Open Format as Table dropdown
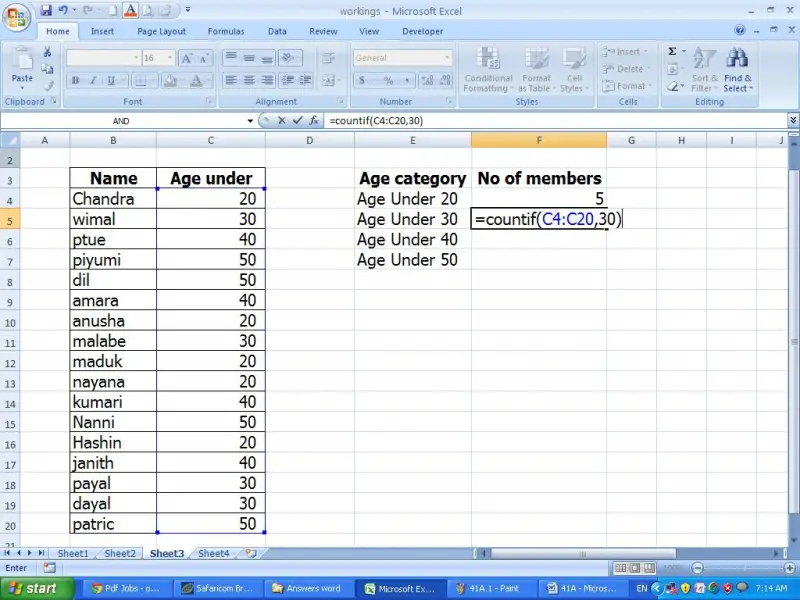The image size is (800, 600). [x=536, y=70]
